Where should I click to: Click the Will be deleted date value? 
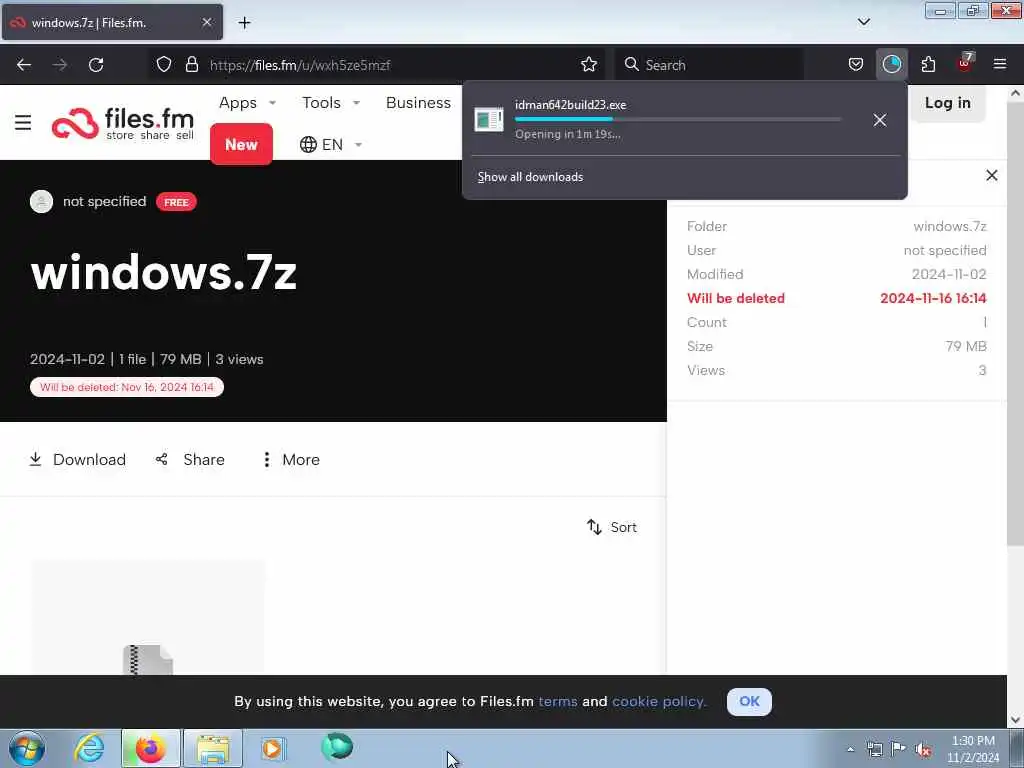tap(933, 298)
